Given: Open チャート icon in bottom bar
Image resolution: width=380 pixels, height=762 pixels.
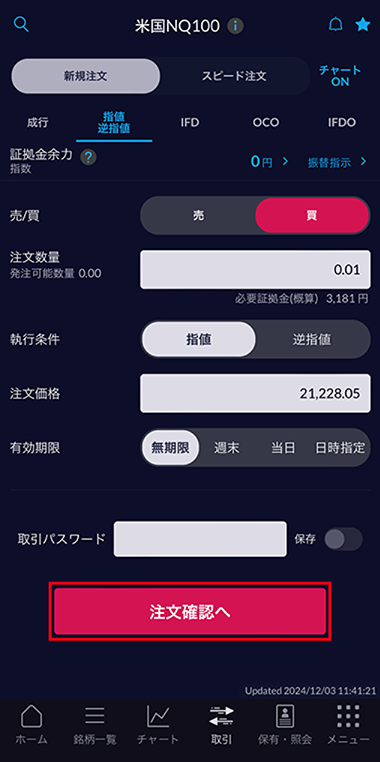Looking at the screenshot, I should click(x=158, y=726).
